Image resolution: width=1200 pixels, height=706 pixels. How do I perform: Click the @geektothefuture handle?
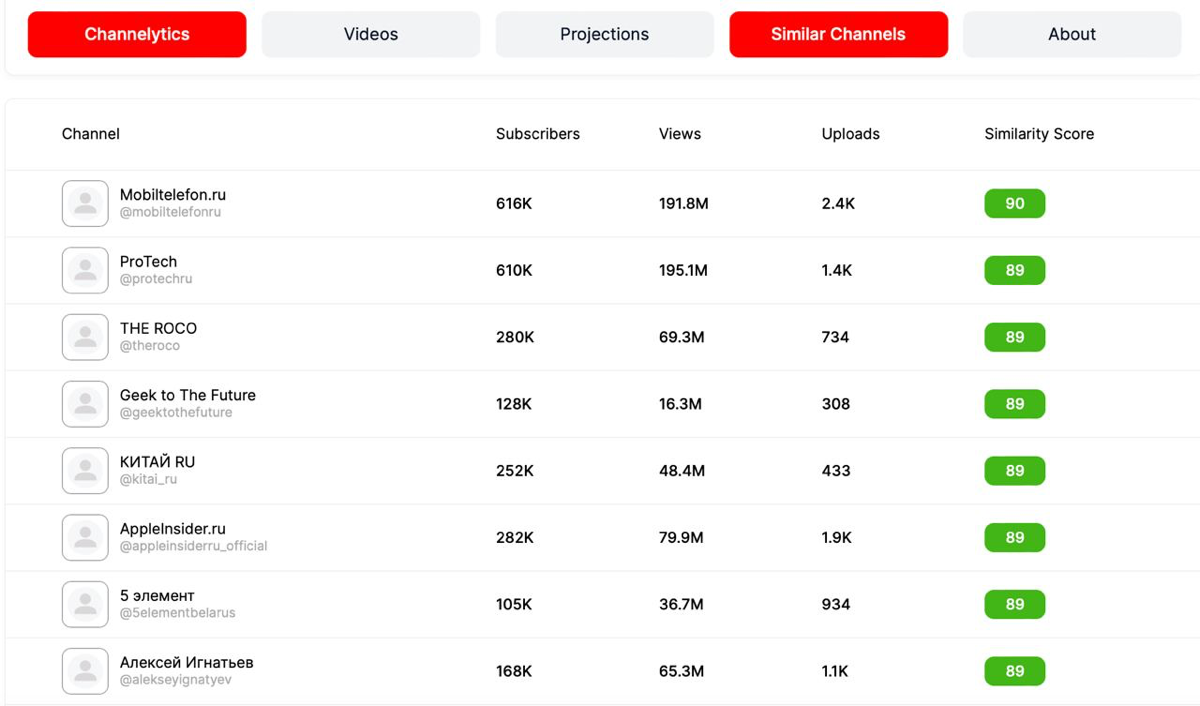pos(176,413)
